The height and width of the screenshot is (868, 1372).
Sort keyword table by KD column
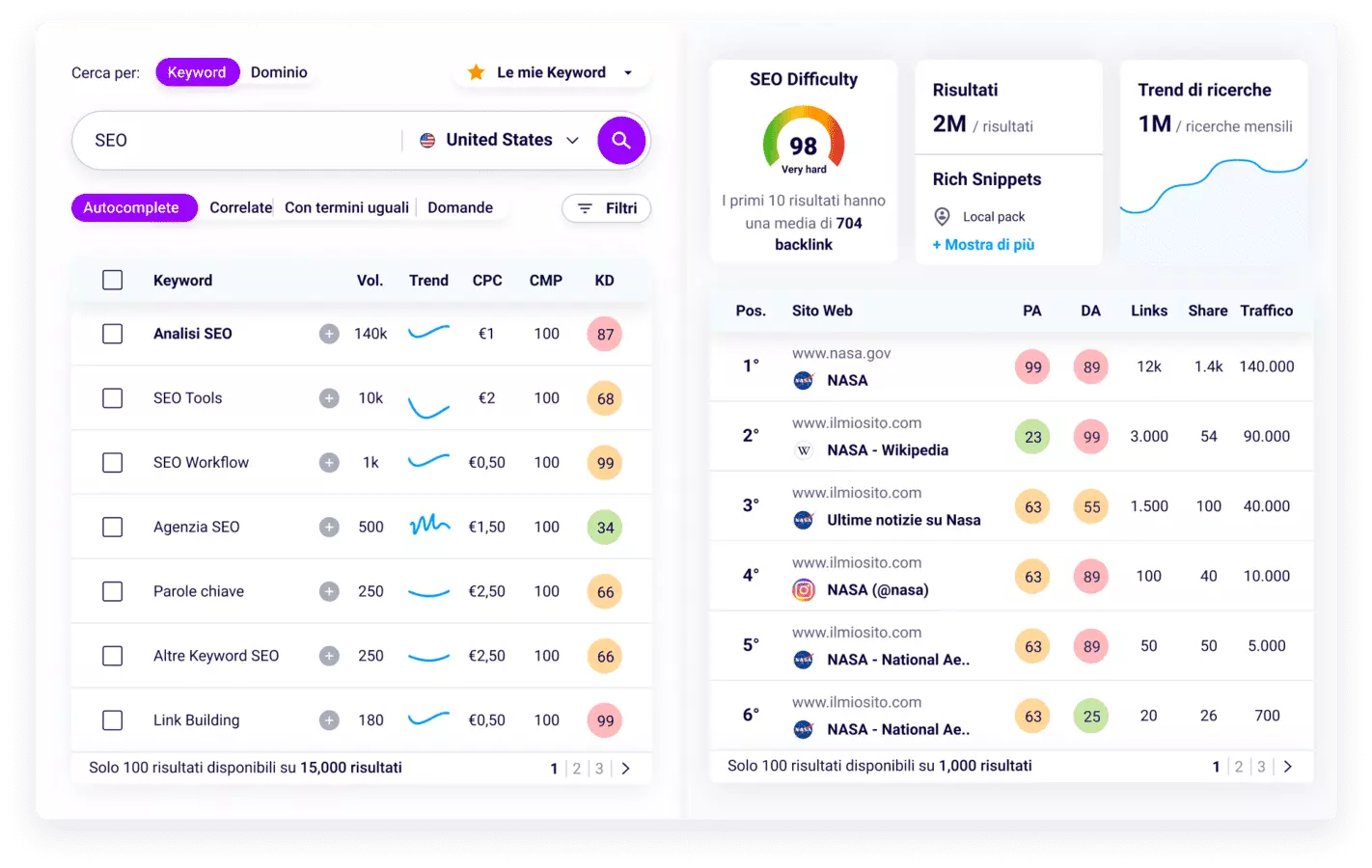[604, 281]
